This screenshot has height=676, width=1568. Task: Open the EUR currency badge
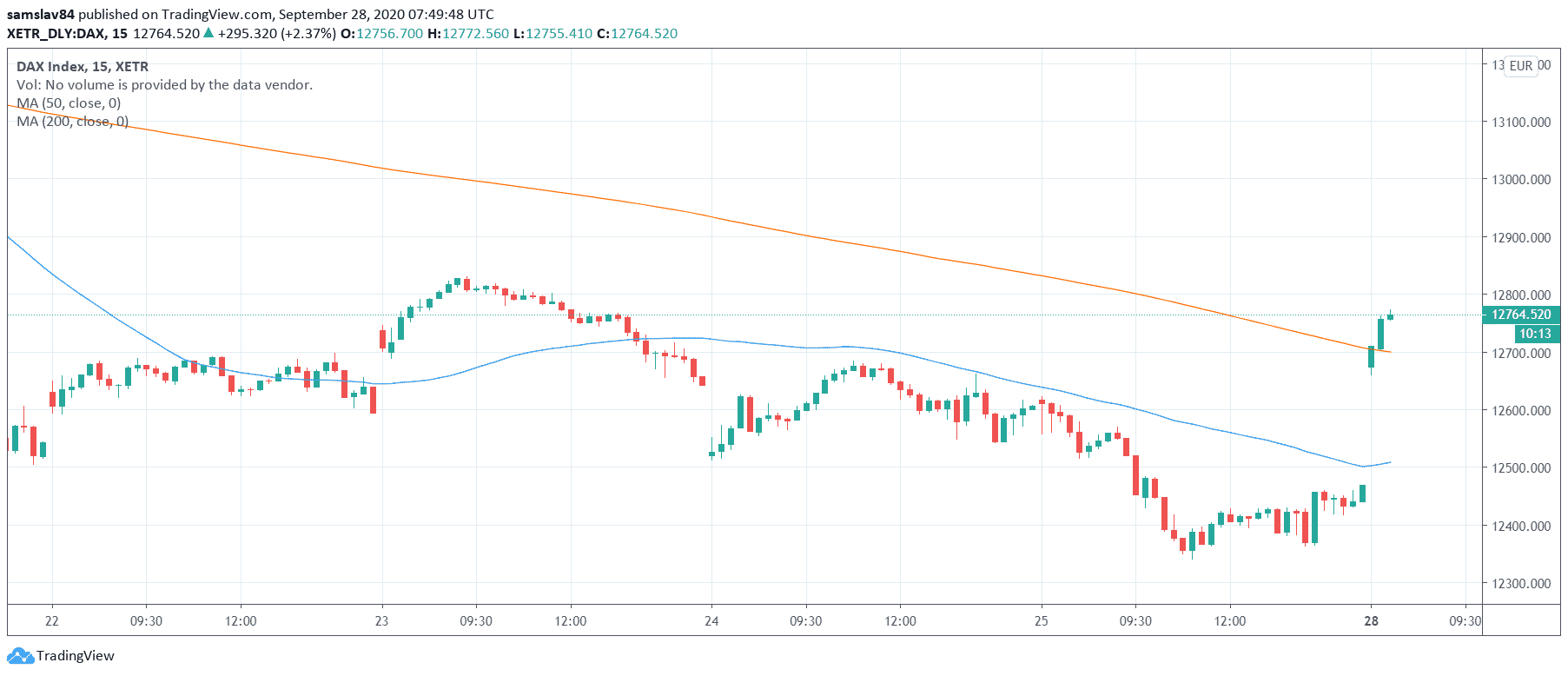(x=1521, y=66)
